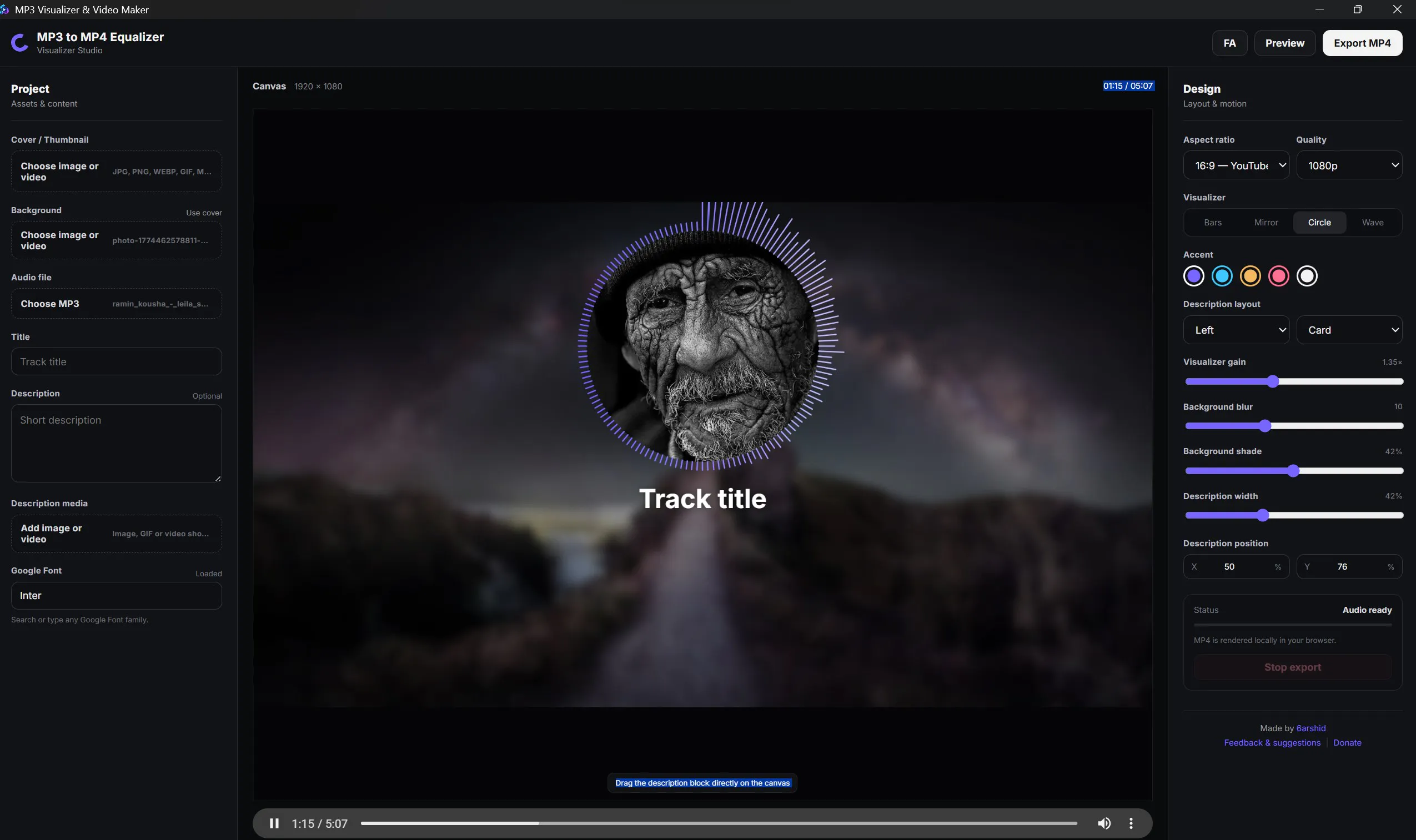Switch visualizer to Bars
This screenshot has width=1416, height=840.
pos(1212,223)
